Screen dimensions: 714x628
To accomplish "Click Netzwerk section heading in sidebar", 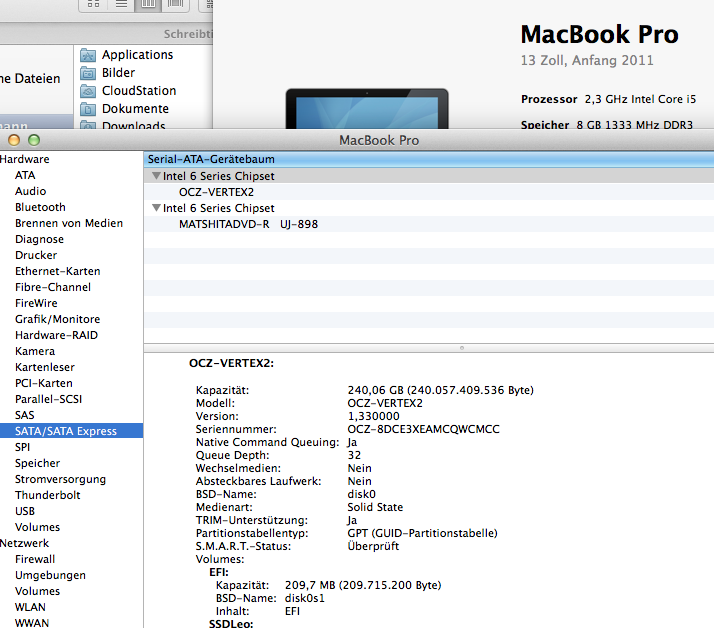I will point(25,543).
